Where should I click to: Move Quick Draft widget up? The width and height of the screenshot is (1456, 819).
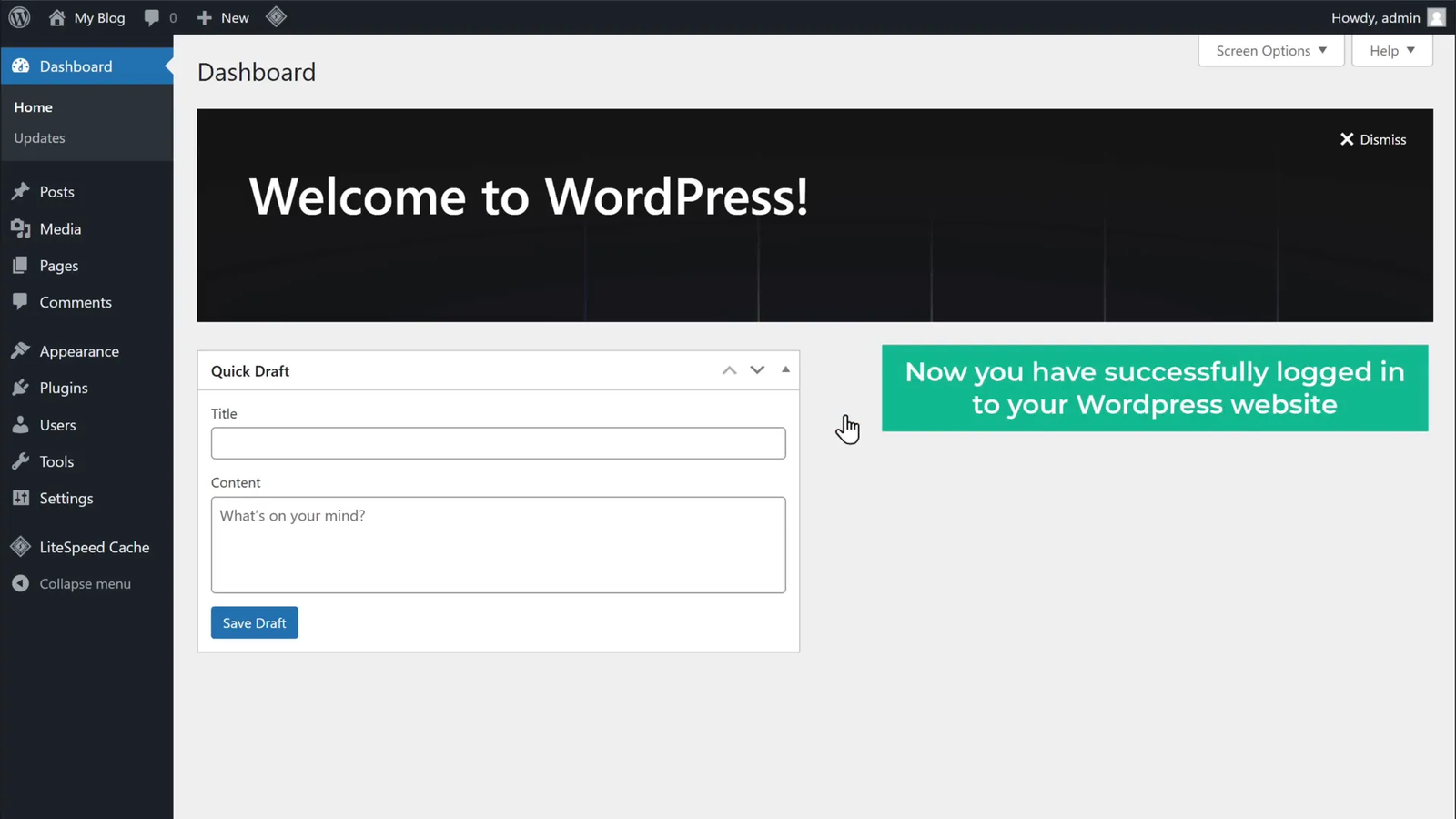pos(729,370)
